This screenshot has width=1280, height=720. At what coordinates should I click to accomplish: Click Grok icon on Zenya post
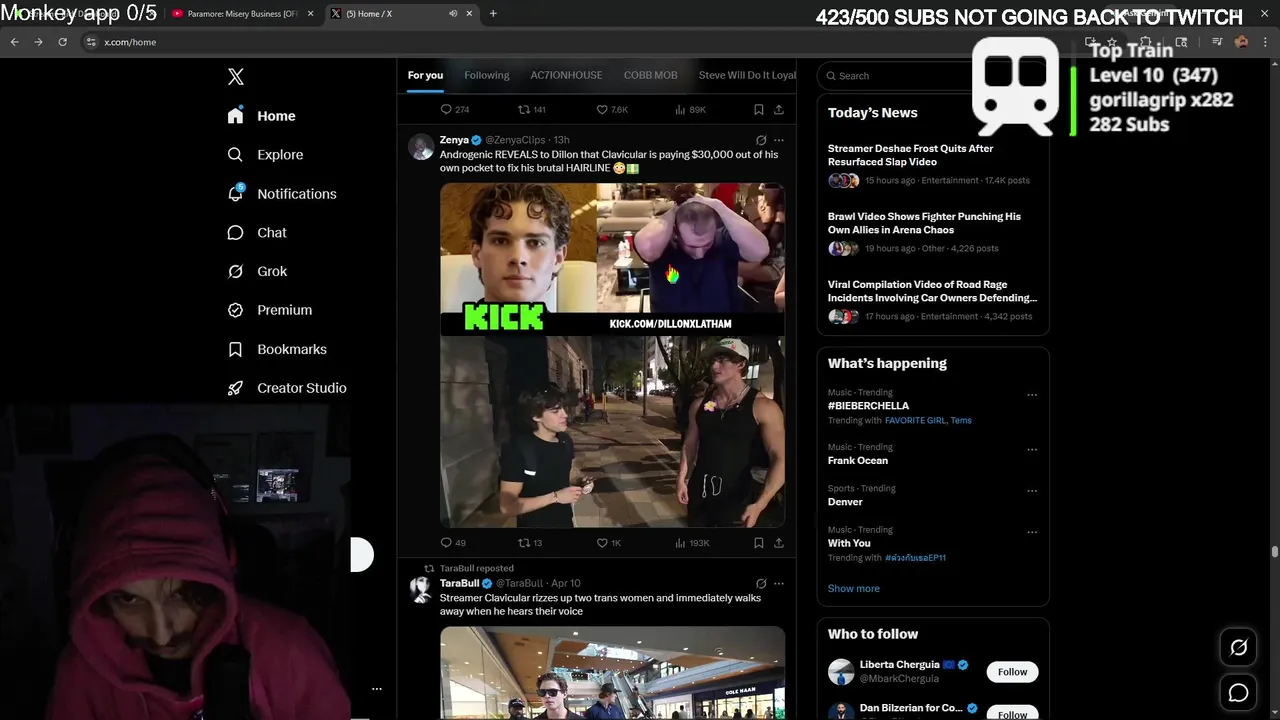(x=761, y=140)
